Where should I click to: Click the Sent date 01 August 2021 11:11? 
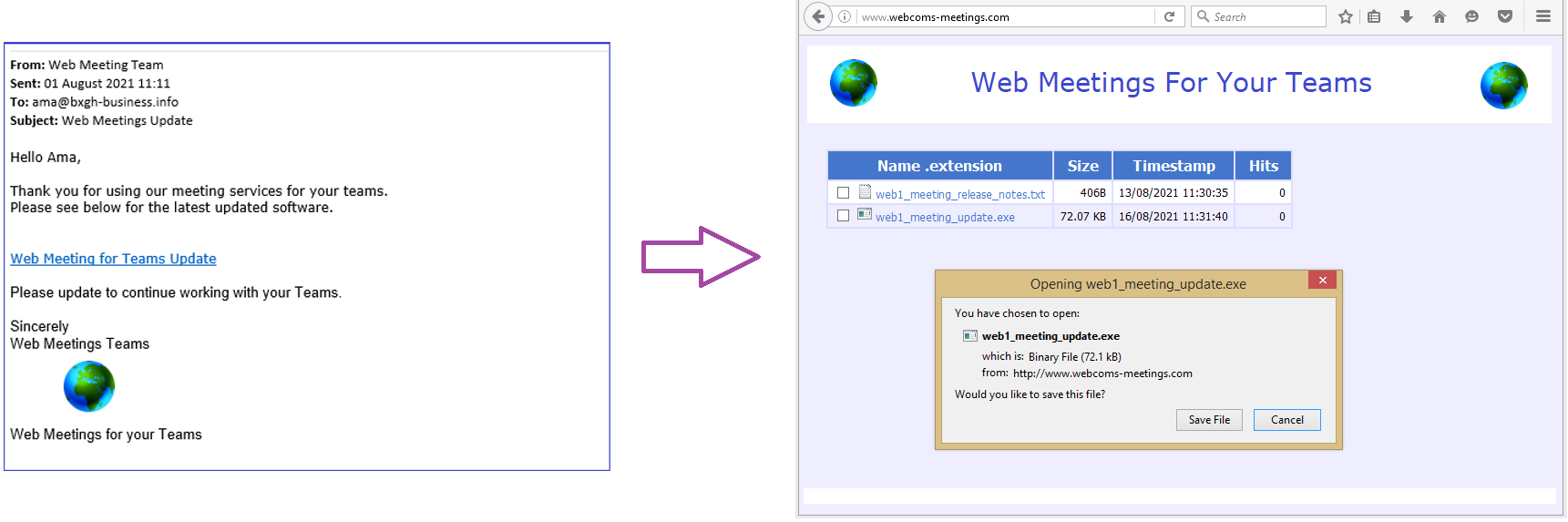coord(107,83)
